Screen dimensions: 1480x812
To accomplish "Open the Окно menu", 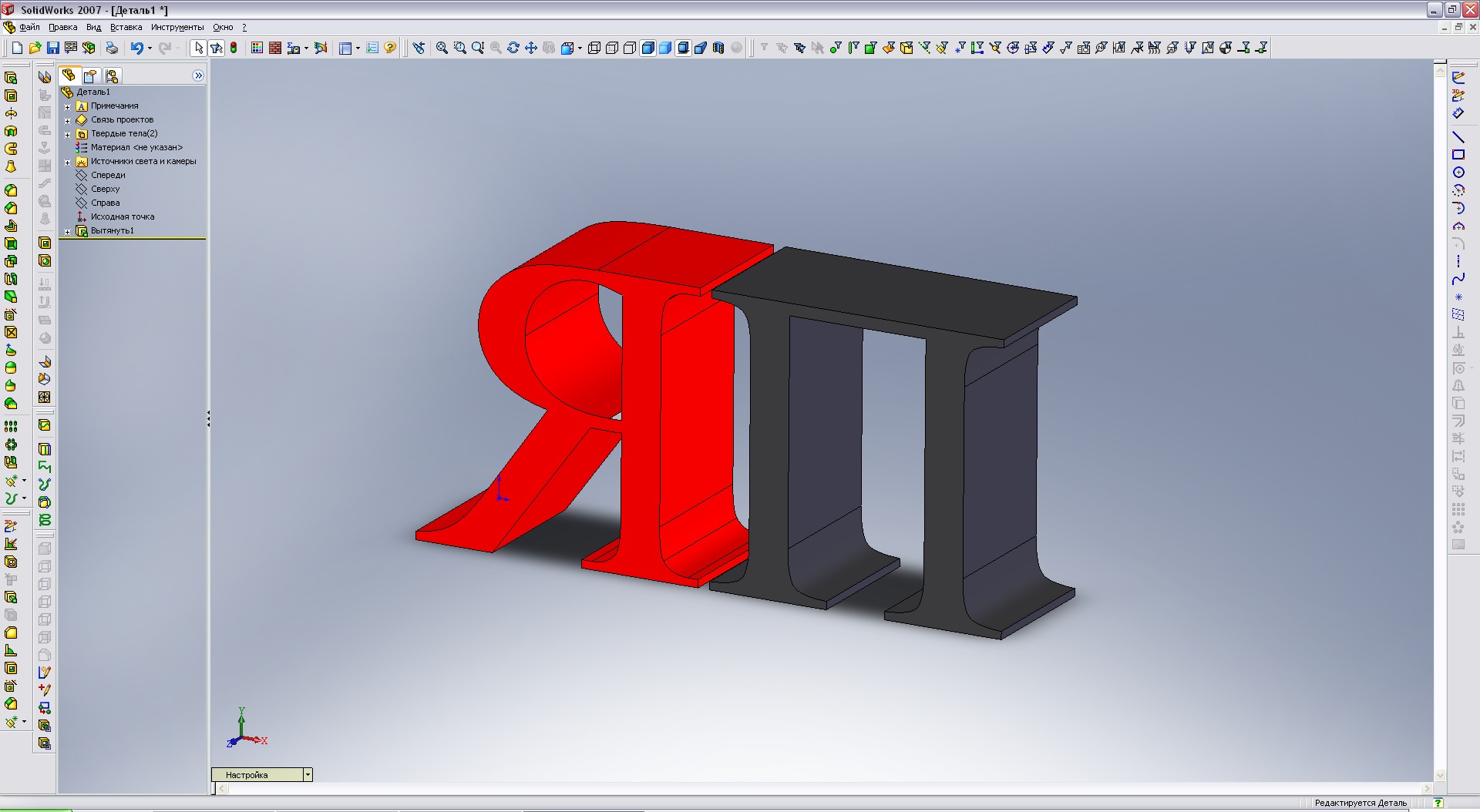I will tap(223, 27).
